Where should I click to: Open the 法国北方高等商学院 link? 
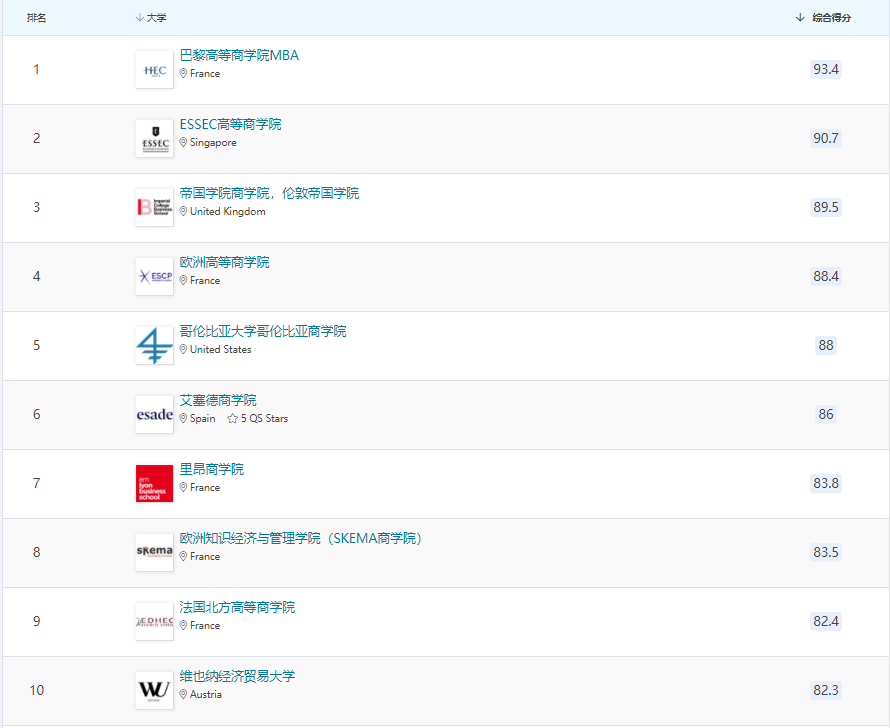click(x=237, y=607)
